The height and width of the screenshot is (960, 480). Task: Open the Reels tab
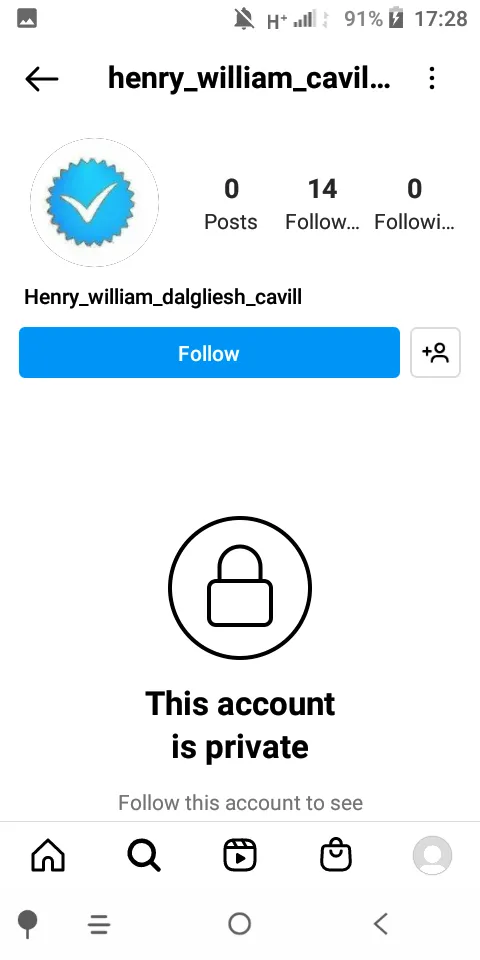(x=240, y=855)
